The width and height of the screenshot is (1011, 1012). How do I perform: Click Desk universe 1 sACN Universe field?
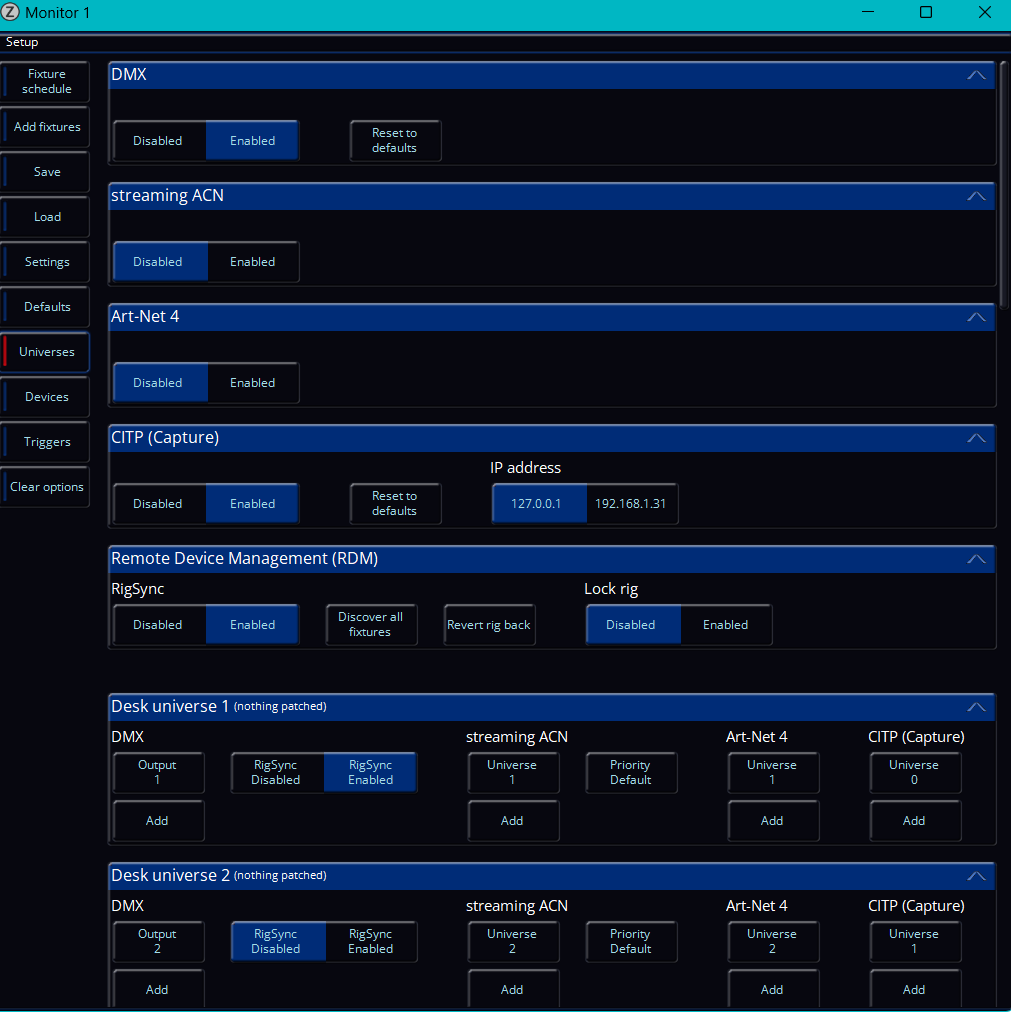tap(512, 772)
